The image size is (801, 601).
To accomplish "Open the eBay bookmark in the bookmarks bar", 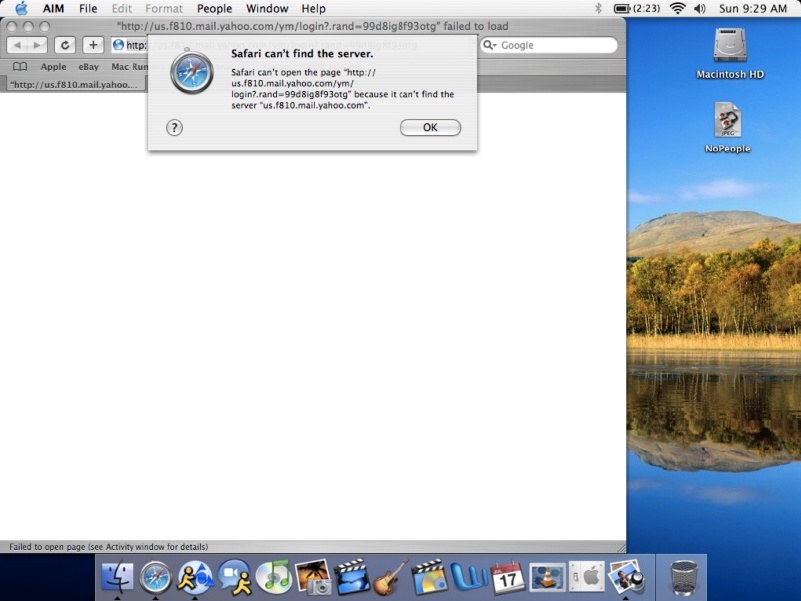I will tap(88, 66).
